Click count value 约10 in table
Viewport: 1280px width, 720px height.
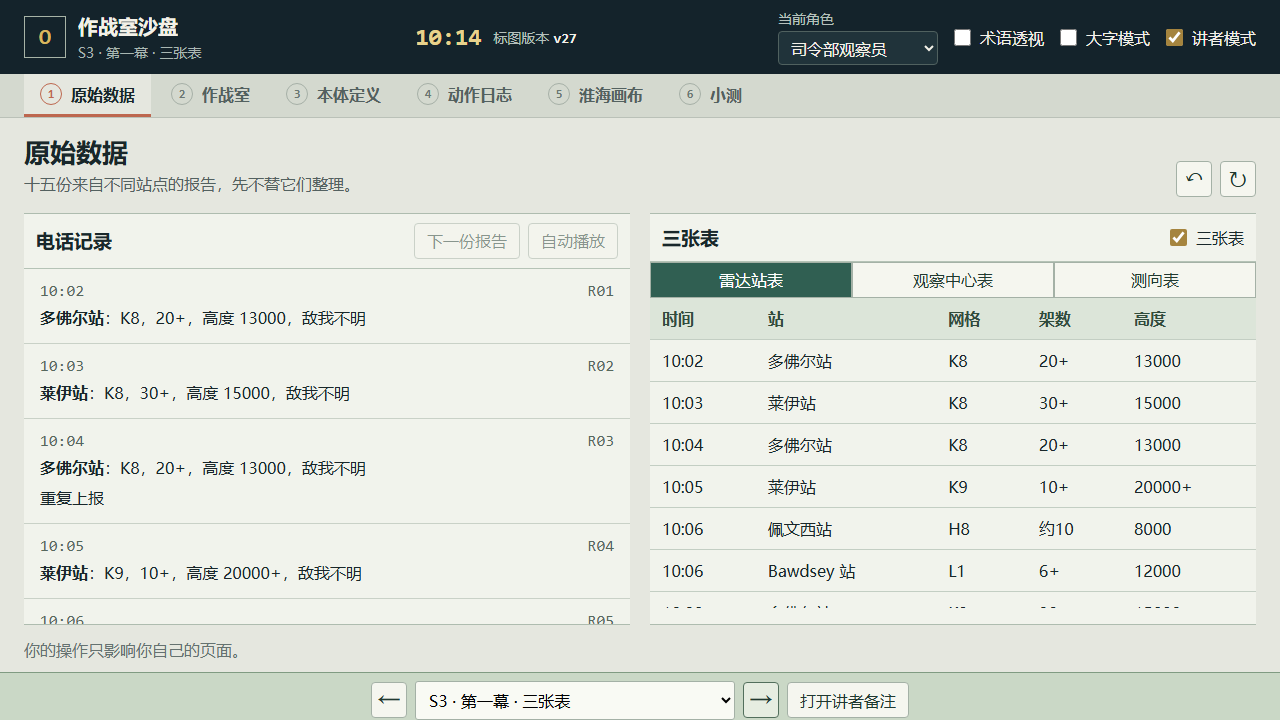point(1056,529)
